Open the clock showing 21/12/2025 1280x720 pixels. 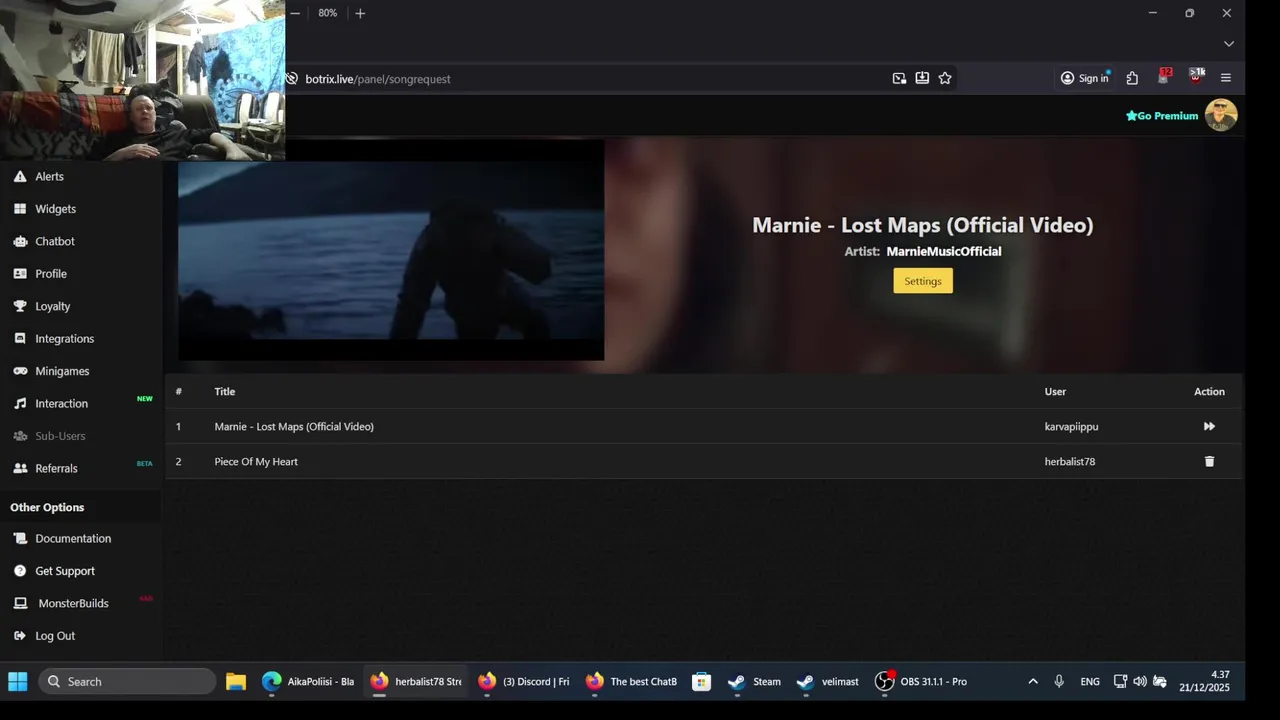tap(1204, 682)
